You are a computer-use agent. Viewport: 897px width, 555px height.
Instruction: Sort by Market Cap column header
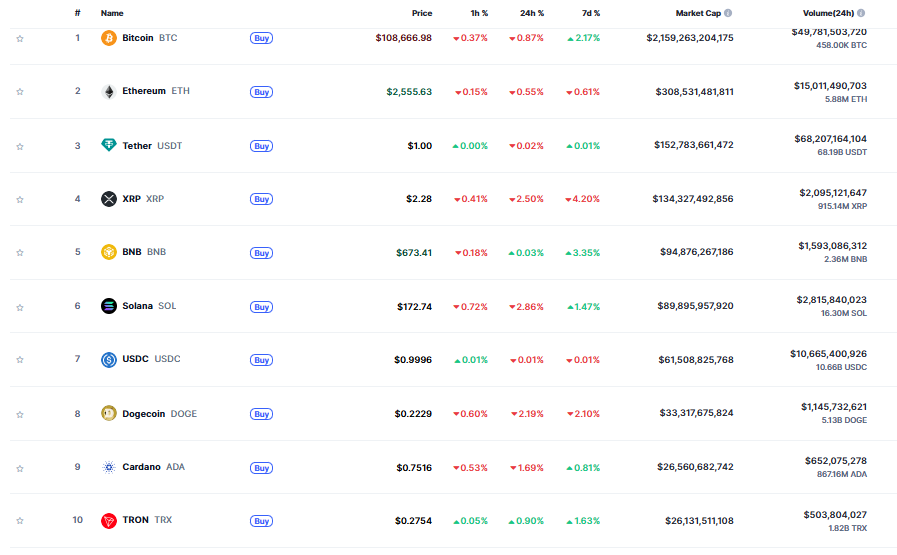tap(698, 13)
